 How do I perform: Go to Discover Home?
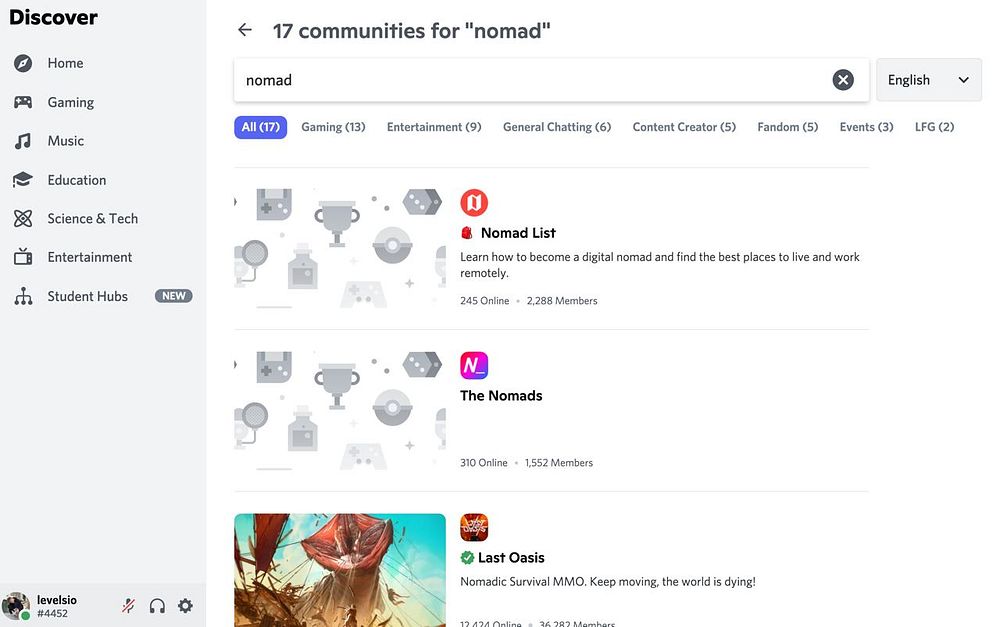[65, 63]
